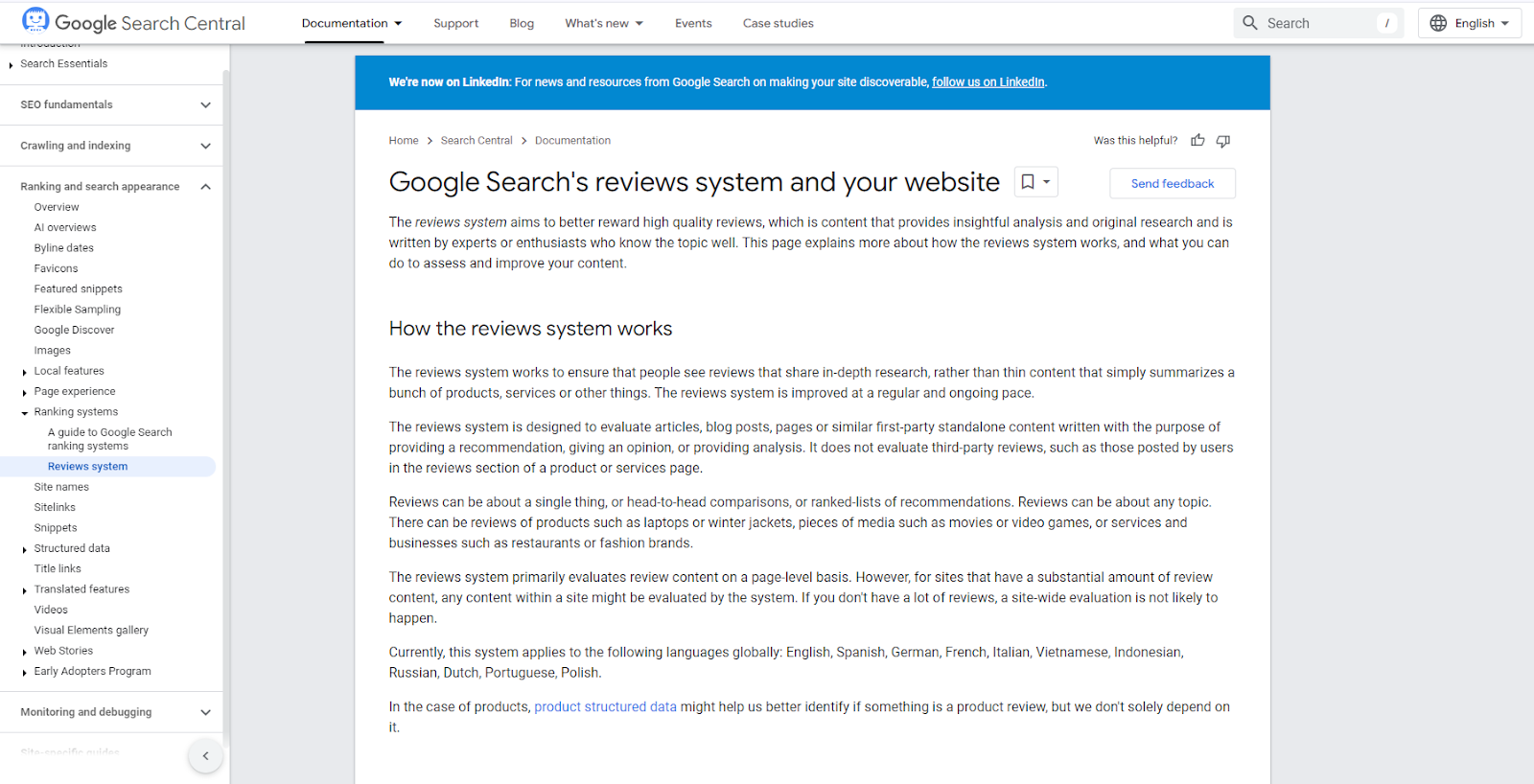Screen dimensions: 1534x784
Task: Open the Support tab
Action: [x=455, y=23]
